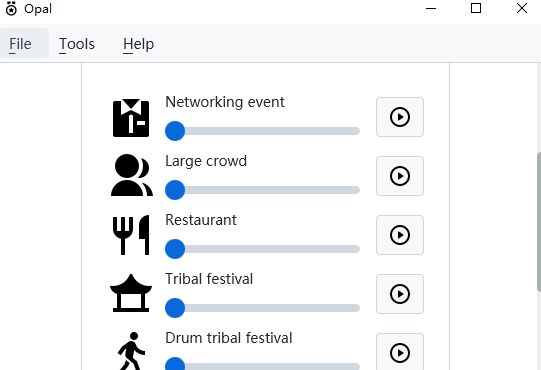Click the Networking event volume slider
The width and height of the screenshot is (541, 370).
pos(263,131)
